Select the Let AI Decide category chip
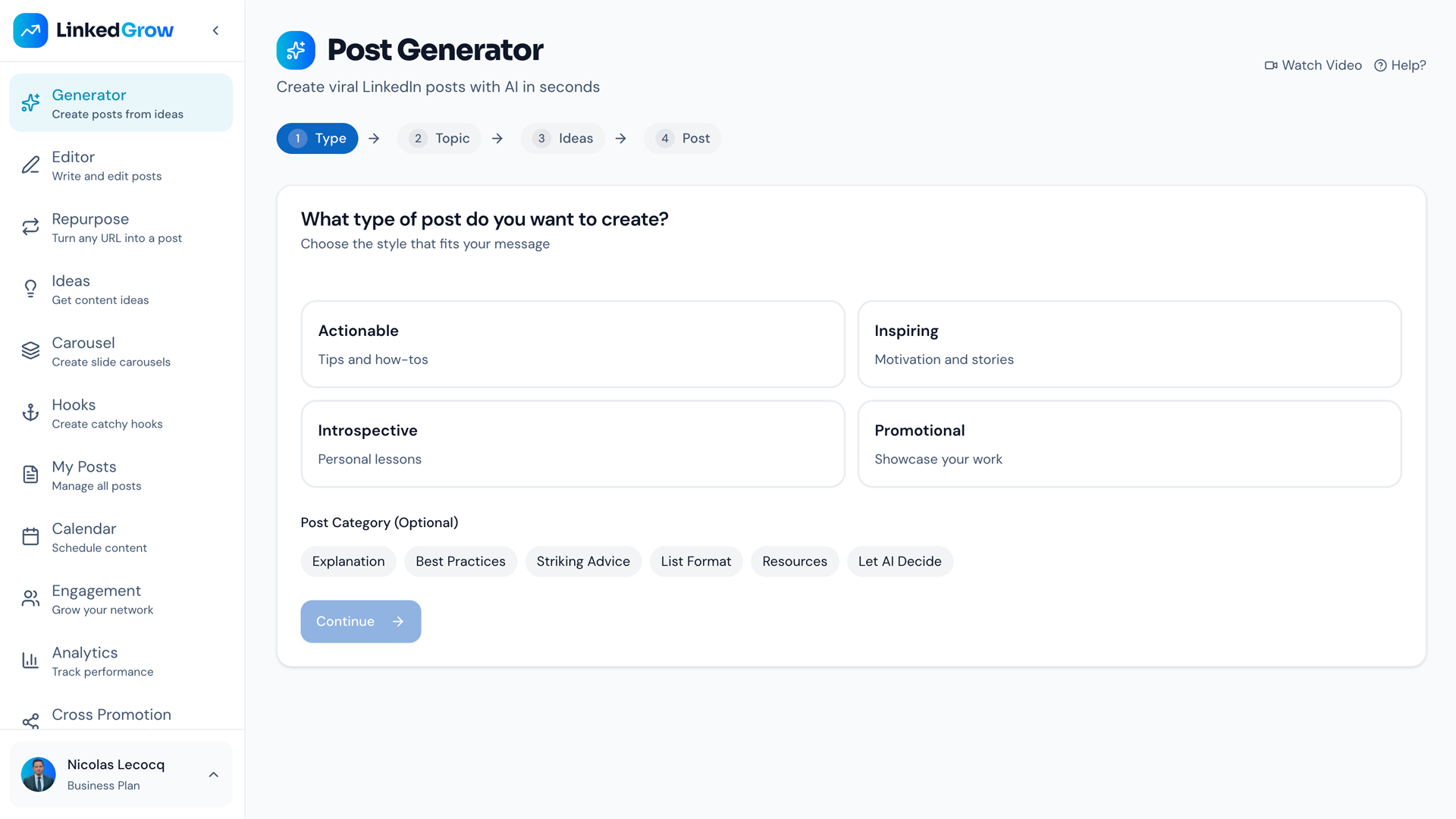The width and height of the screenshot is (1456, 819). click(x=899, y=562)
